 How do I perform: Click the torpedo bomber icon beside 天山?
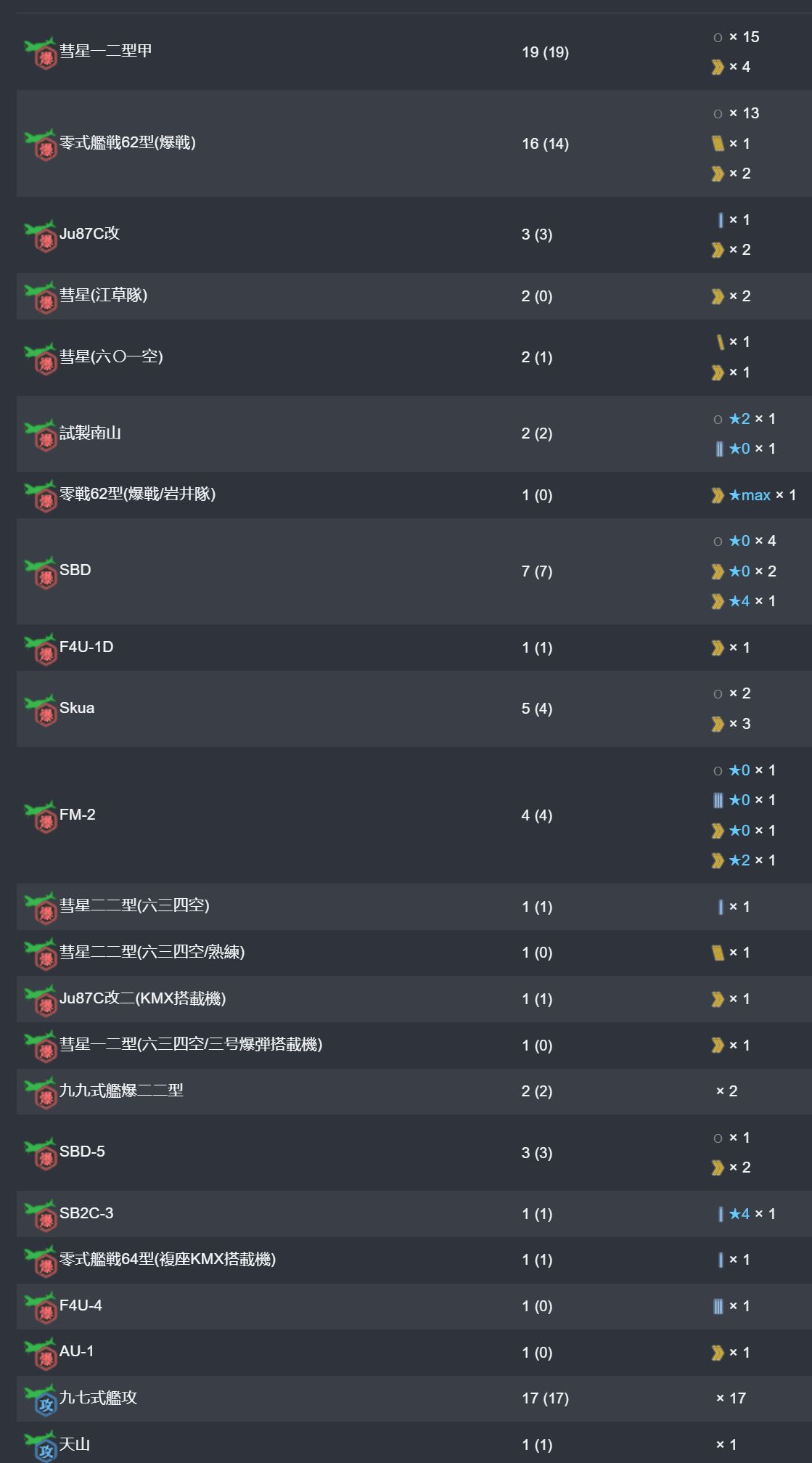coord(41,1446)
